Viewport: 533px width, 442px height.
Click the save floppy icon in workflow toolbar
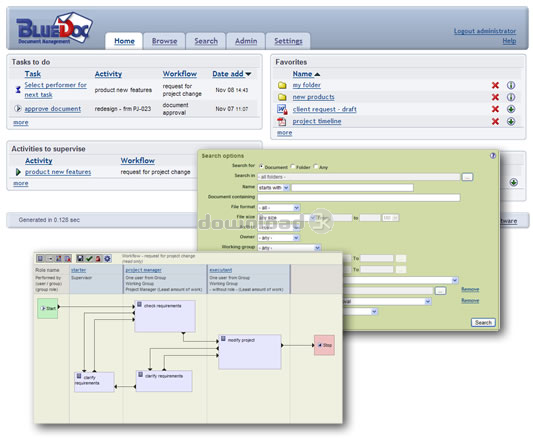tap(80, 259)
